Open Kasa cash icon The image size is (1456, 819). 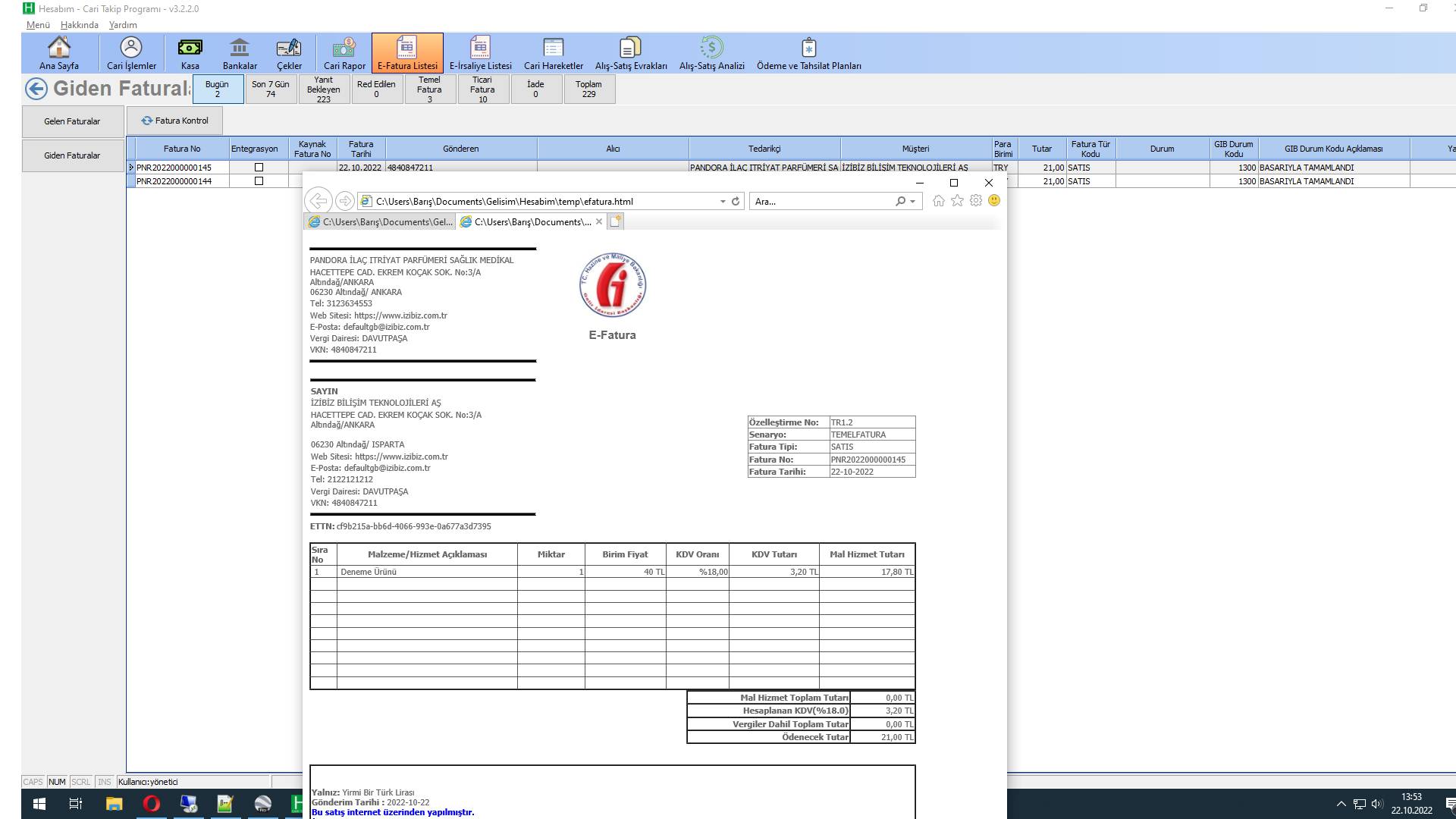[x=190, y=53]
